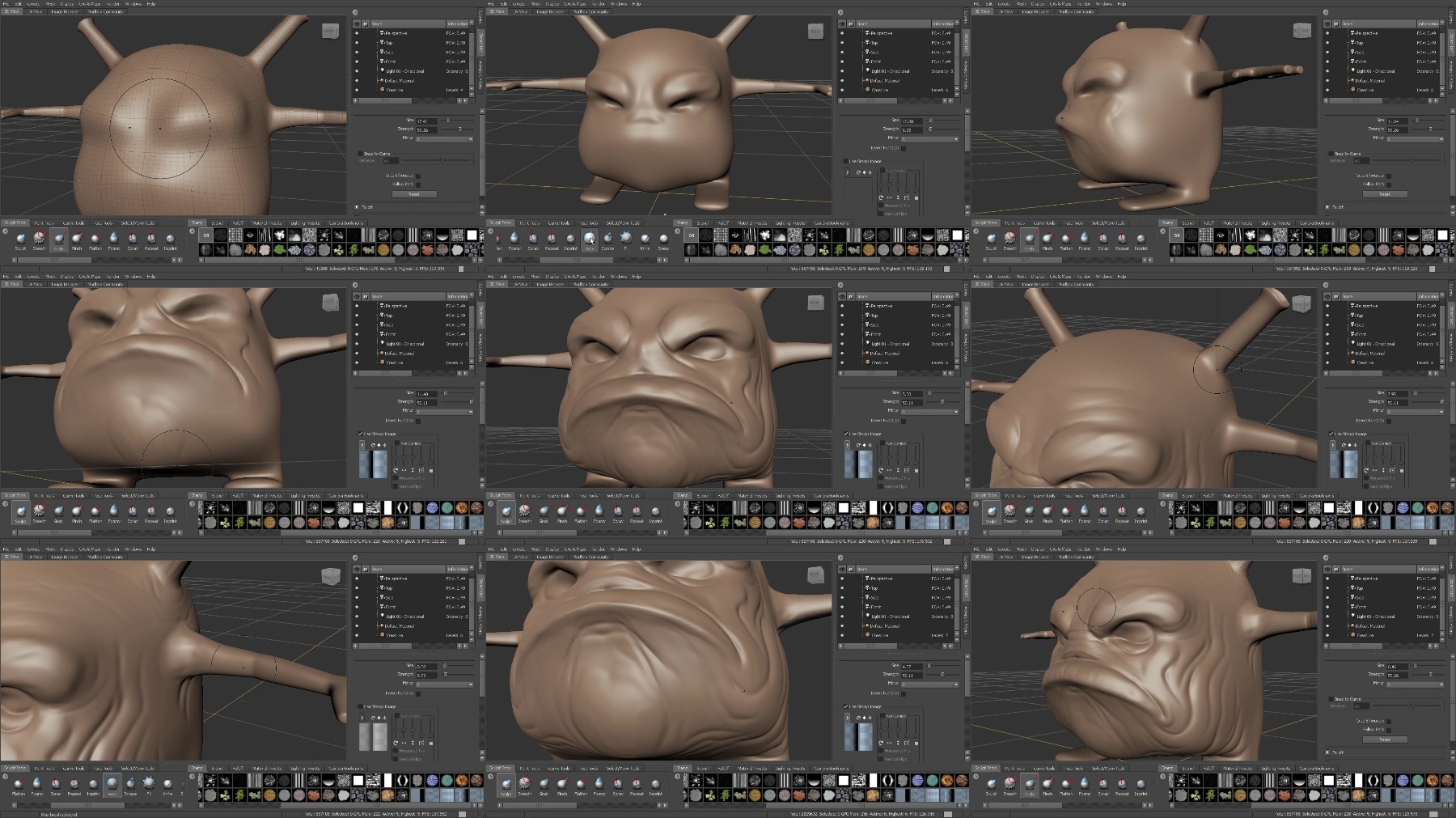Toggle Light 01 visibility in the bottom-right frame
Image resolution: width=1456 pixels, height=818 pixels.
click(1327, 617)
